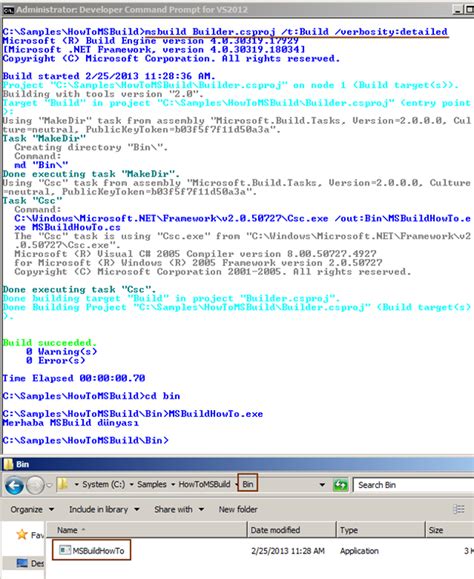Sort by the Date modified column
Image resolution: width=474 pixels, height=579 pixels.
292,530
